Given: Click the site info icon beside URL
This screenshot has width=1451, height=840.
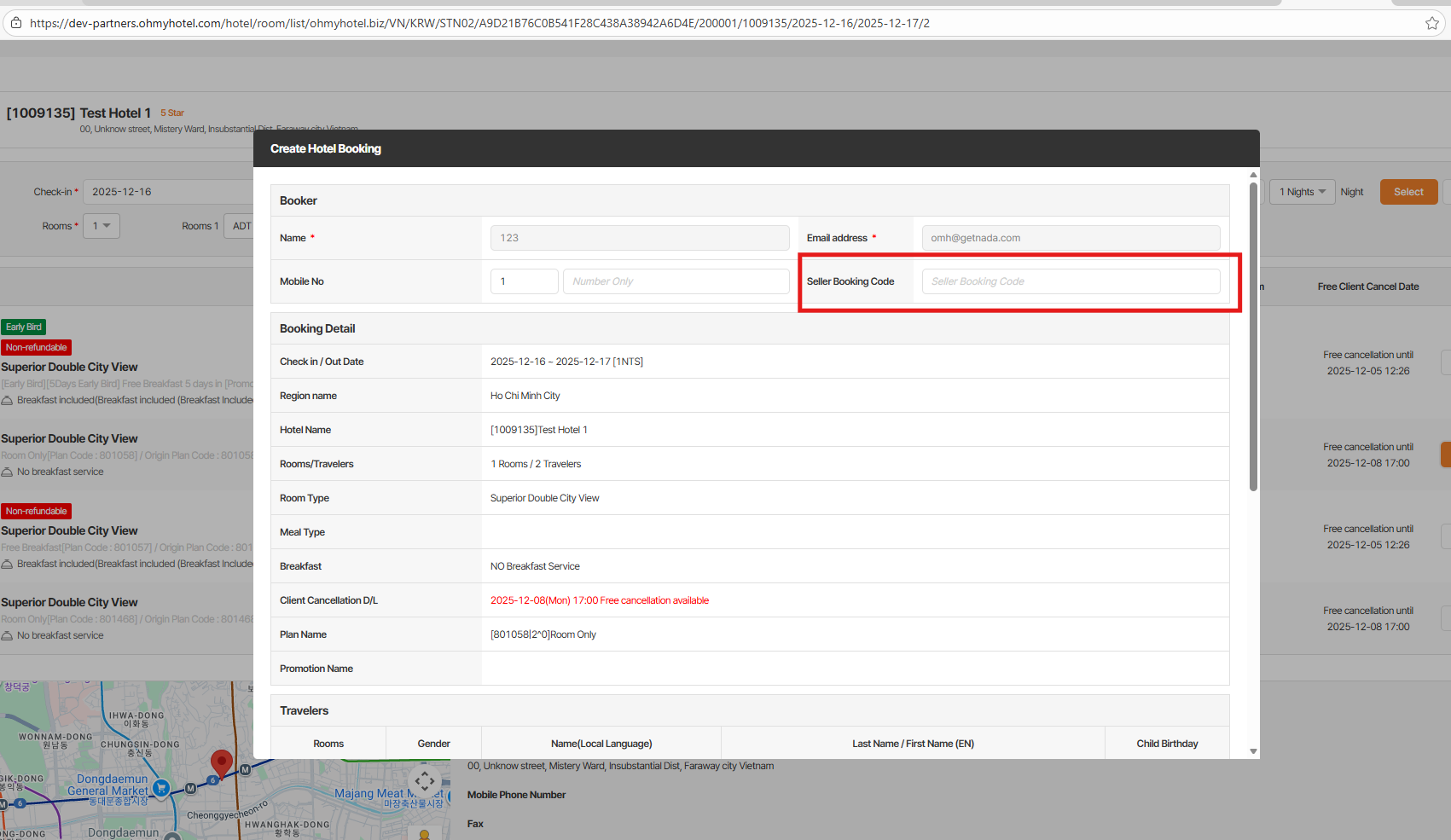Looking at the screenshot, I should pyautogui.click(x=15, y=23).
